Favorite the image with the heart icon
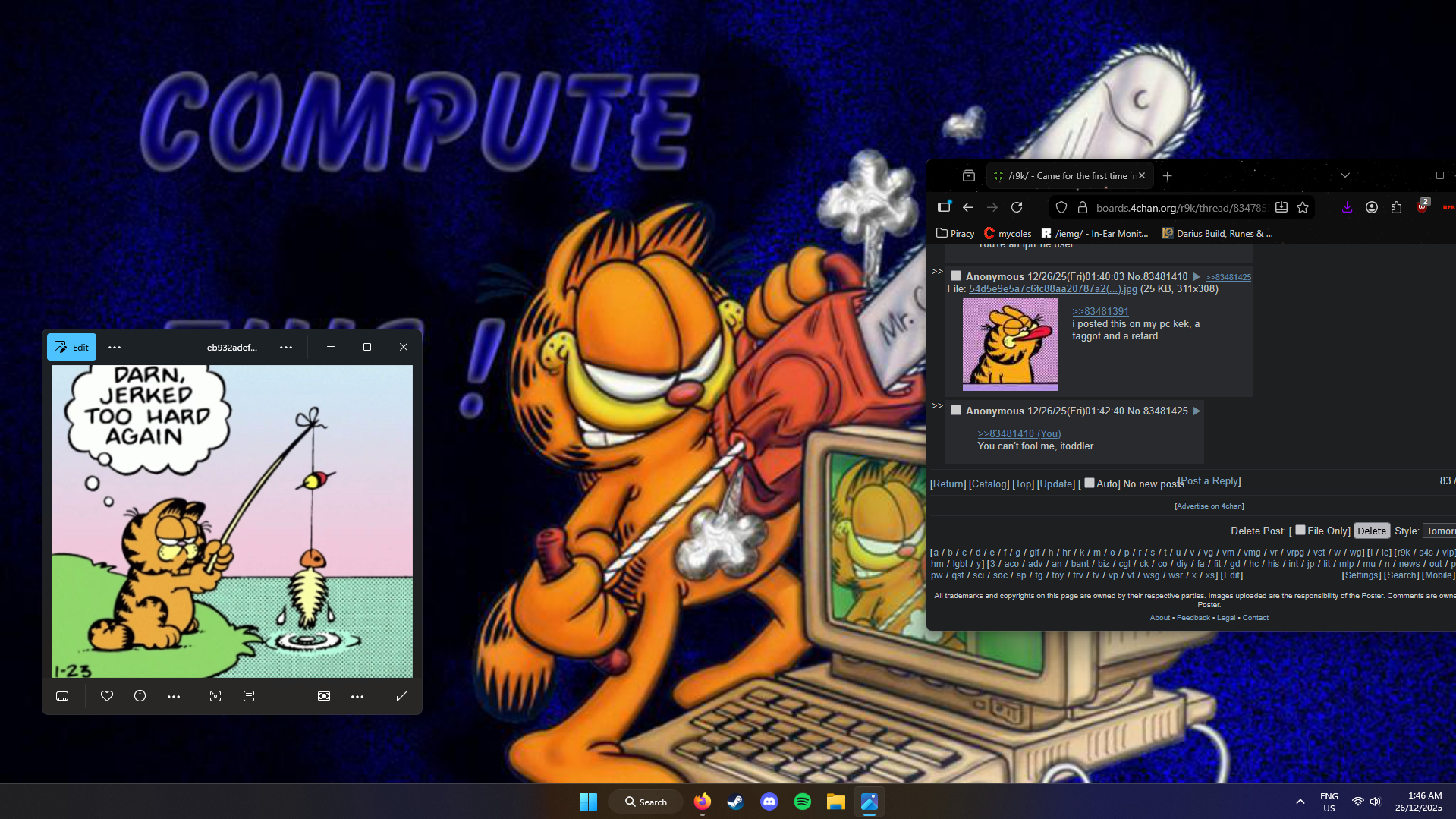Image resolution: width=1456 pixels, height=819 pixels. (107, 696)
